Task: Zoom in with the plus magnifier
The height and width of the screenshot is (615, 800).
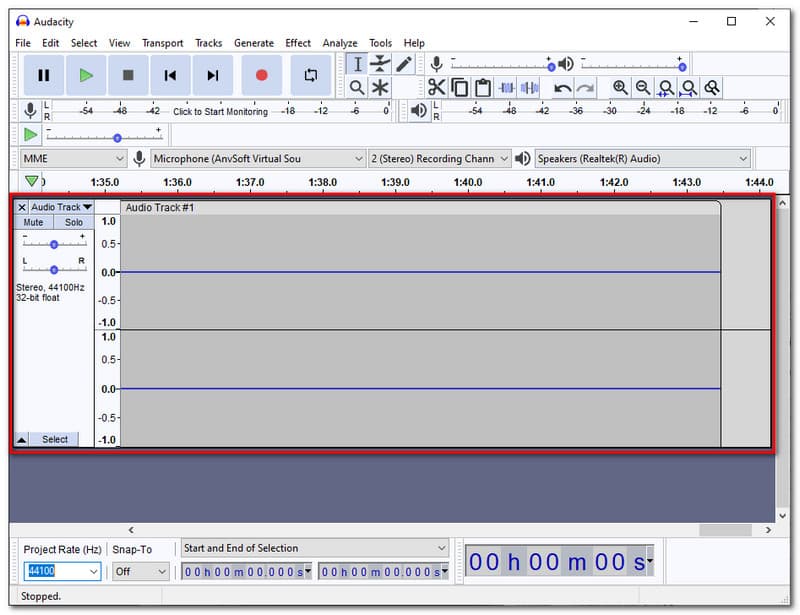Action: pyautogui.click(x=620, y=88)
